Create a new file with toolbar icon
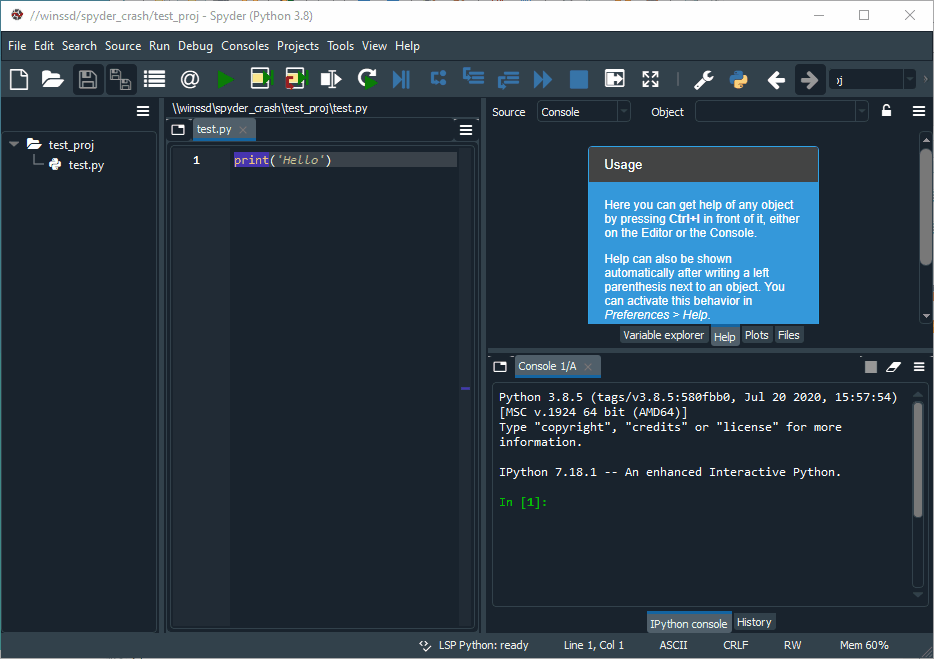Screen dimensions: 934x659 coord(19,79)
